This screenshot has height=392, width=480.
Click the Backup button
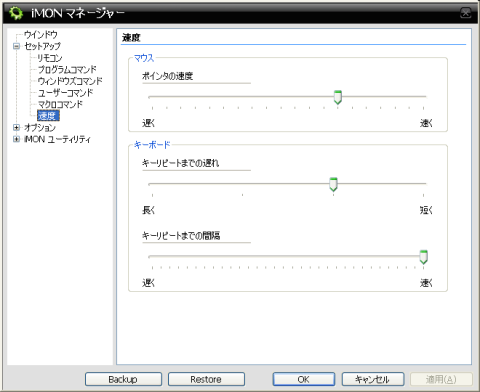[123, 379]
